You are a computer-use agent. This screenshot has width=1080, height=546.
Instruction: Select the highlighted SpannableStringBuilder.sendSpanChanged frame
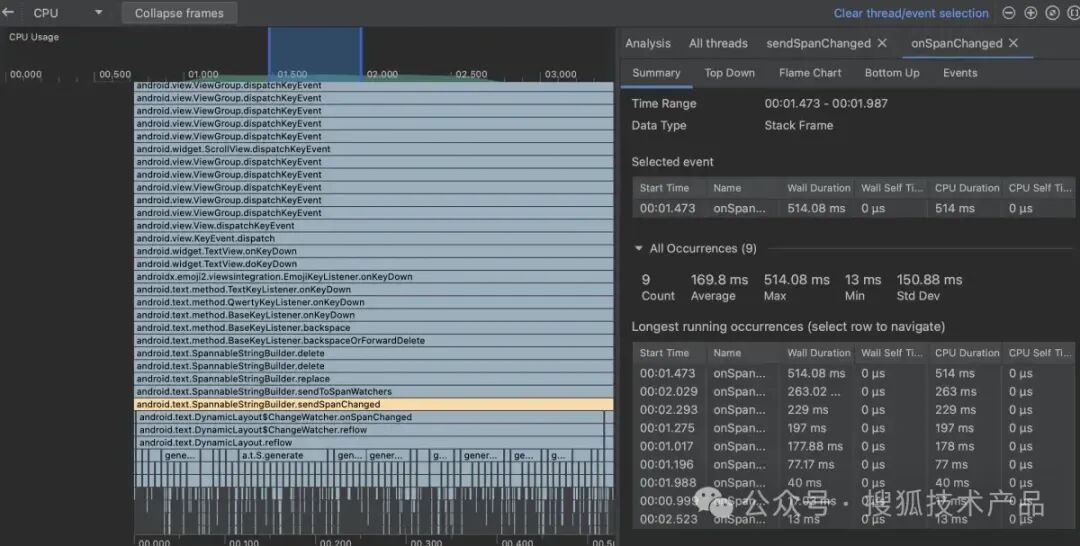tap(373, 404)
